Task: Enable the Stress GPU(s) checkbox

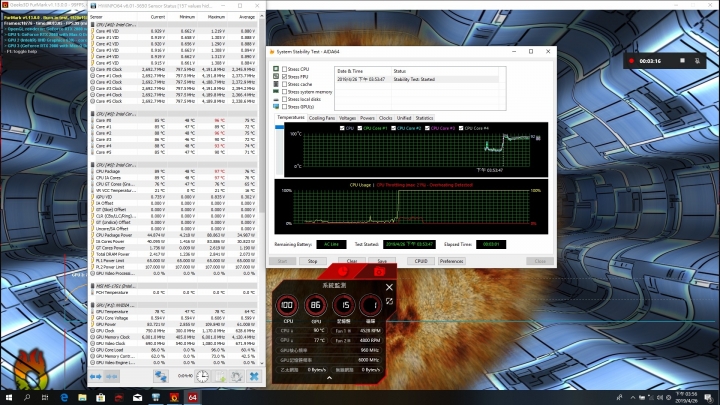Action: 284,107
